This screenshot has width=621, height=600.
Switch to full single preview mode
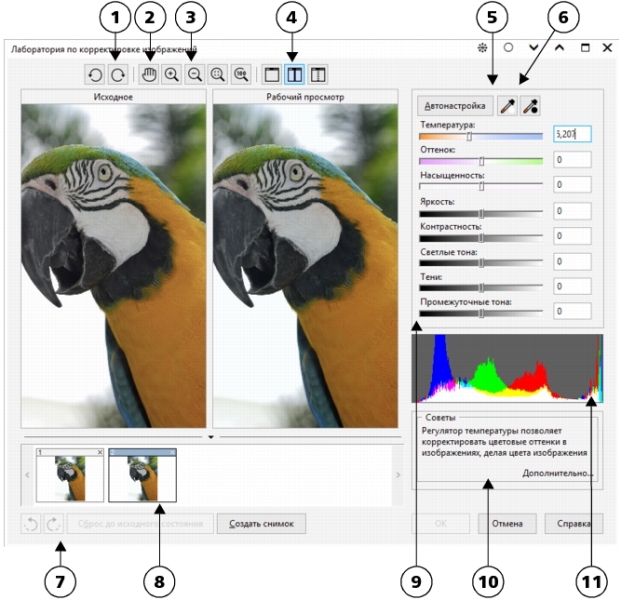[272, 75]
